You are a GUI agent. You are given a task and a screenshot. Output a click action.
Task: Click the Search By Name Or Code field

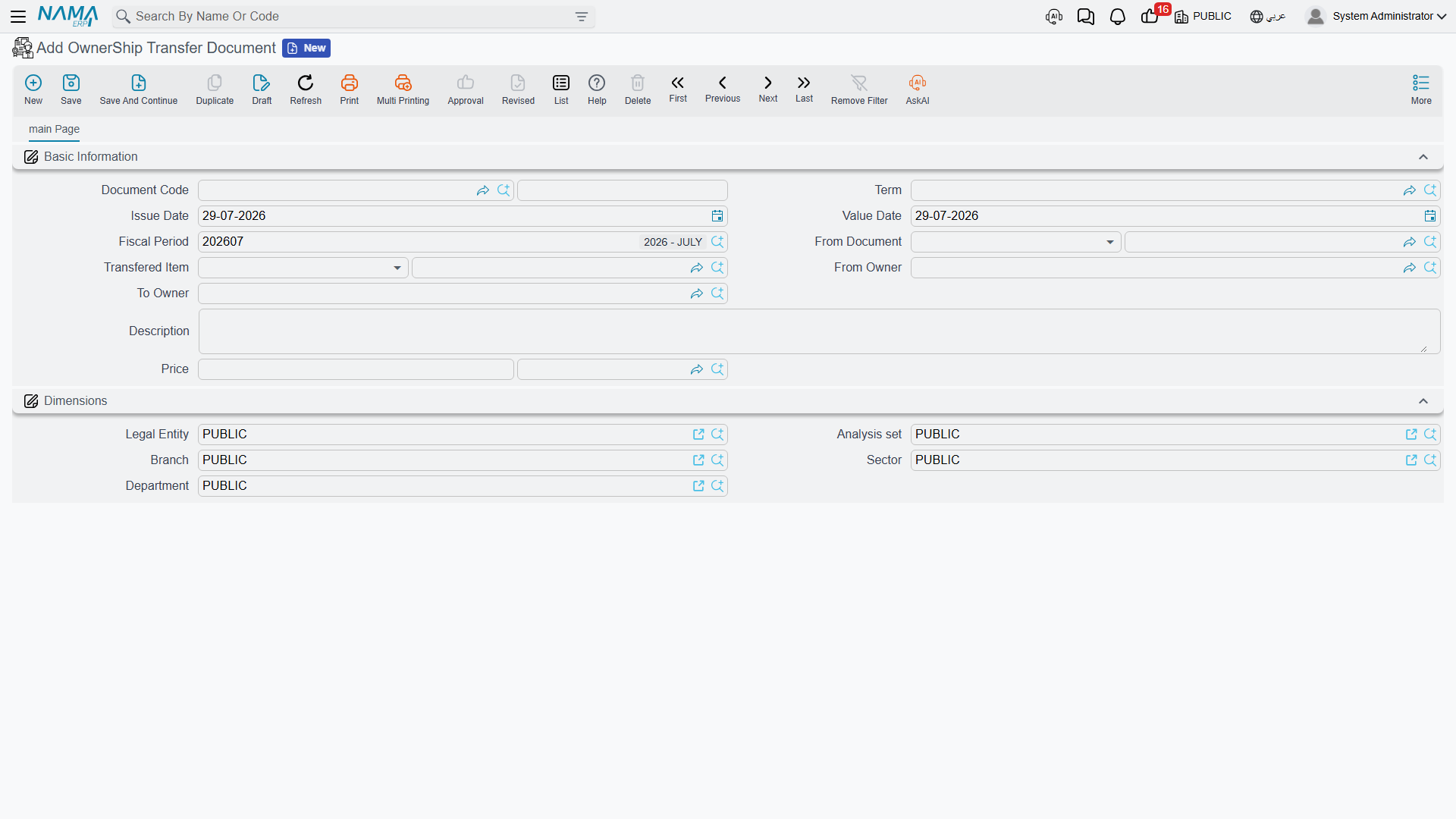pyautogui.click(x=353, y=17)
